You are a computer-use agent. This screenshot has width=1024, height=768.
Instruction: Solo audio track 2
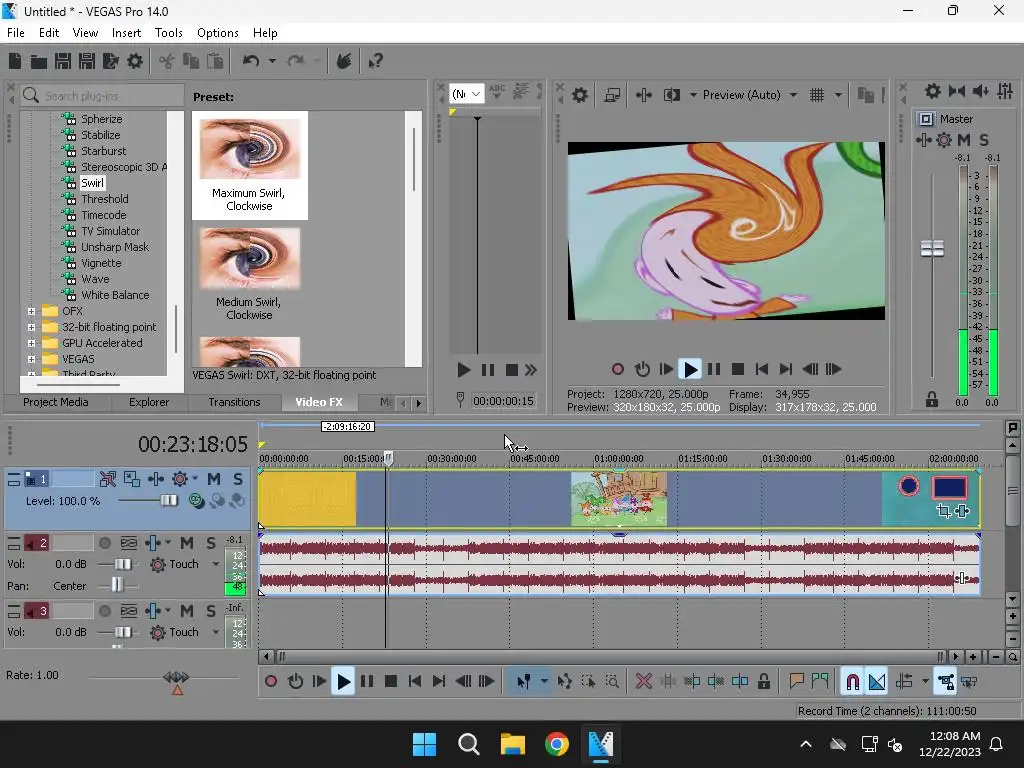[211, 543]
